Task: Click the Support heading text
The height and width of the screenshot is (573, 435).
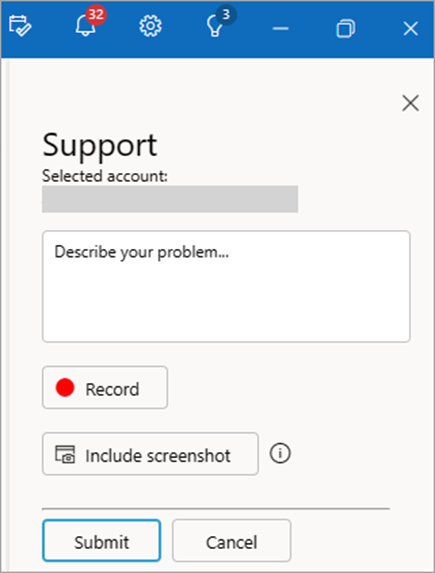Action: coord(100,145)
